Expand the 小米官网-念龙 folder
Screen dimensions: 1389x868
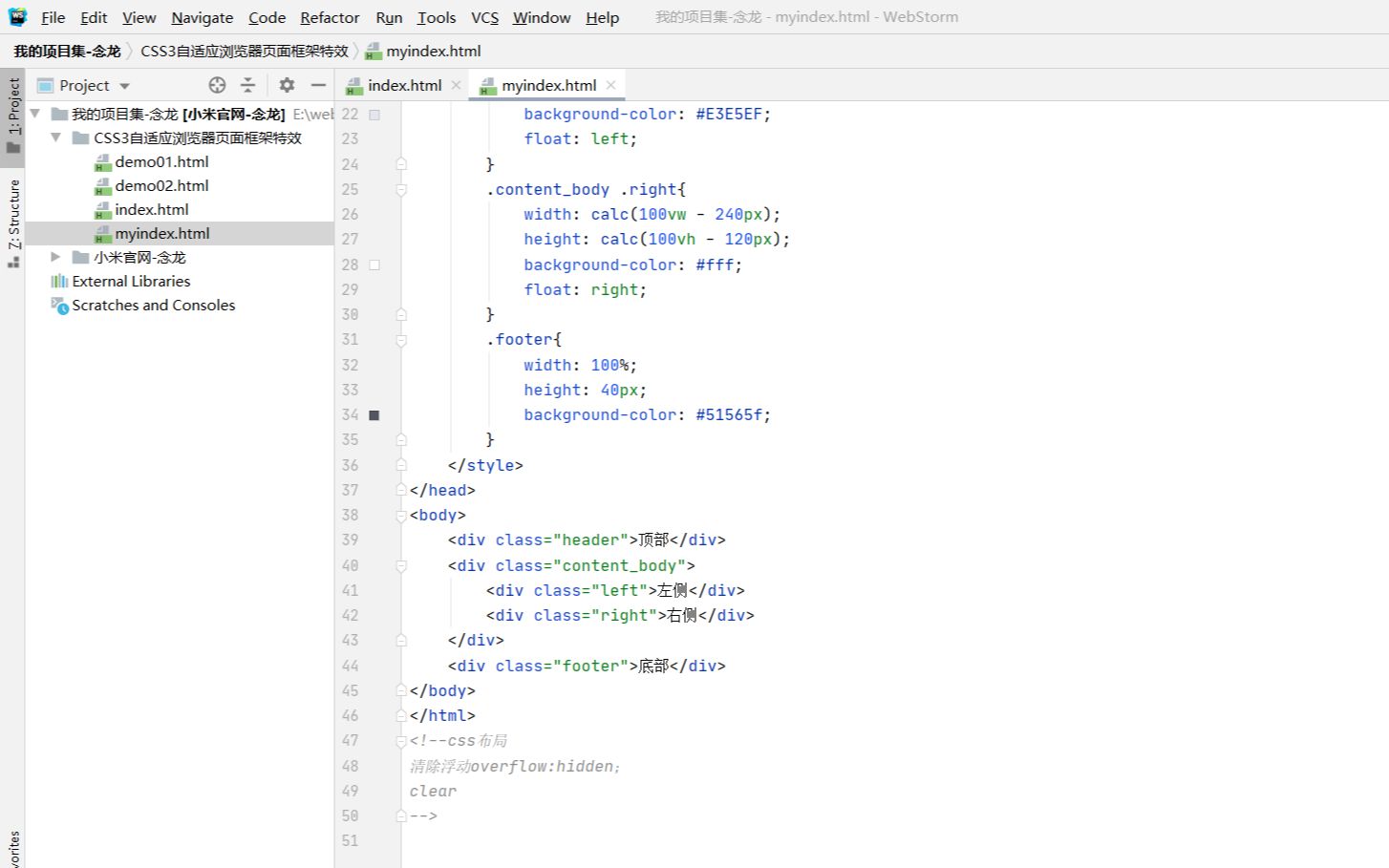(55, 256)
